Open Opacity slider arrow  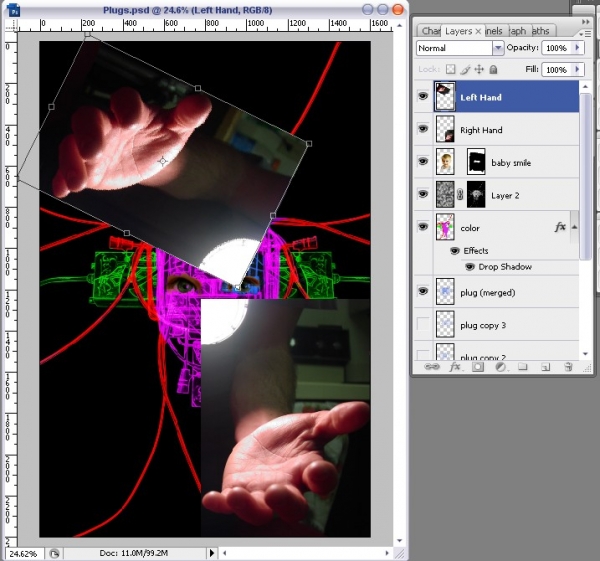point(577,47)
